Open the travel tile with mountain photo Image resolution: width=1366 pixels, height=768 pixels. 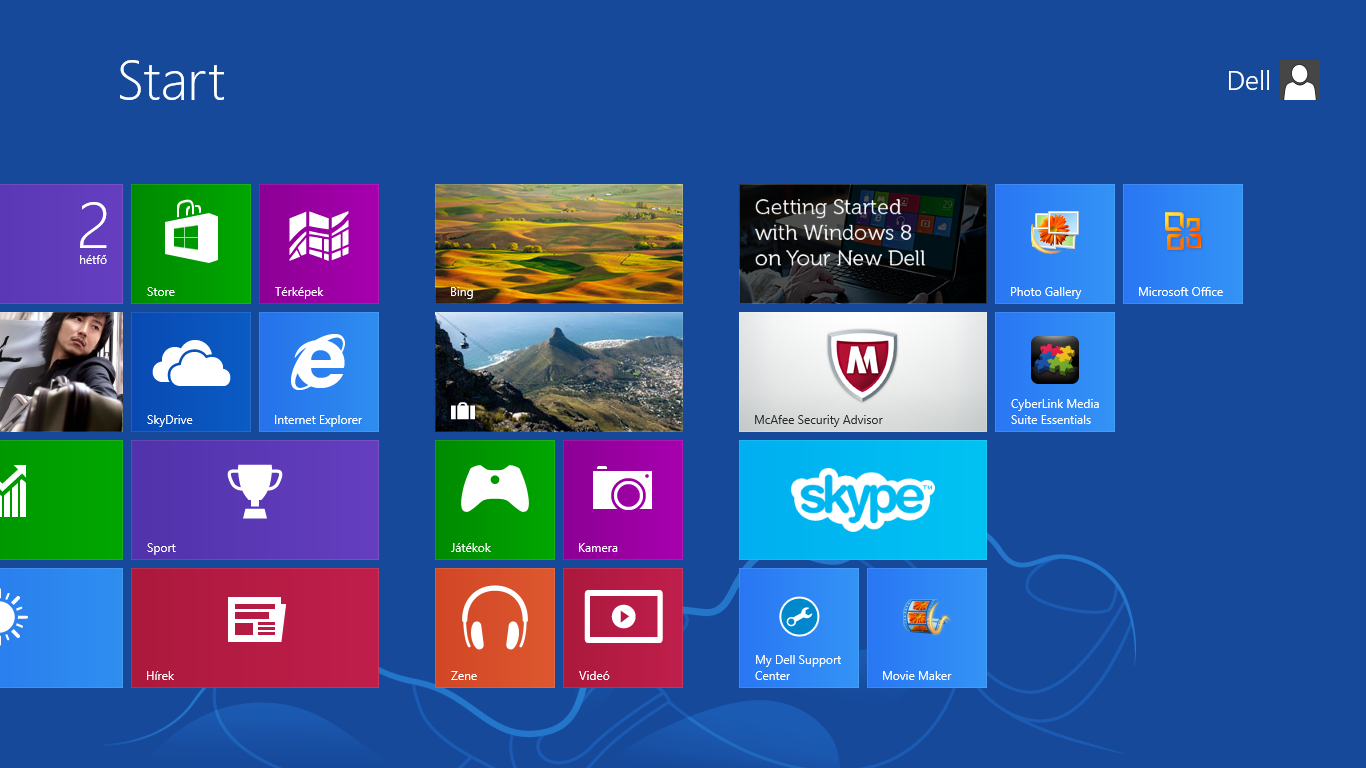pos(559,372)
